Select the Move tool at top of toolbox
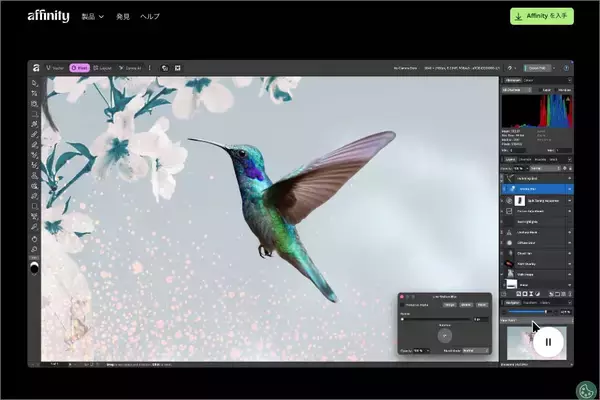Viewport: 600px width, 400px height. point(34,83)
